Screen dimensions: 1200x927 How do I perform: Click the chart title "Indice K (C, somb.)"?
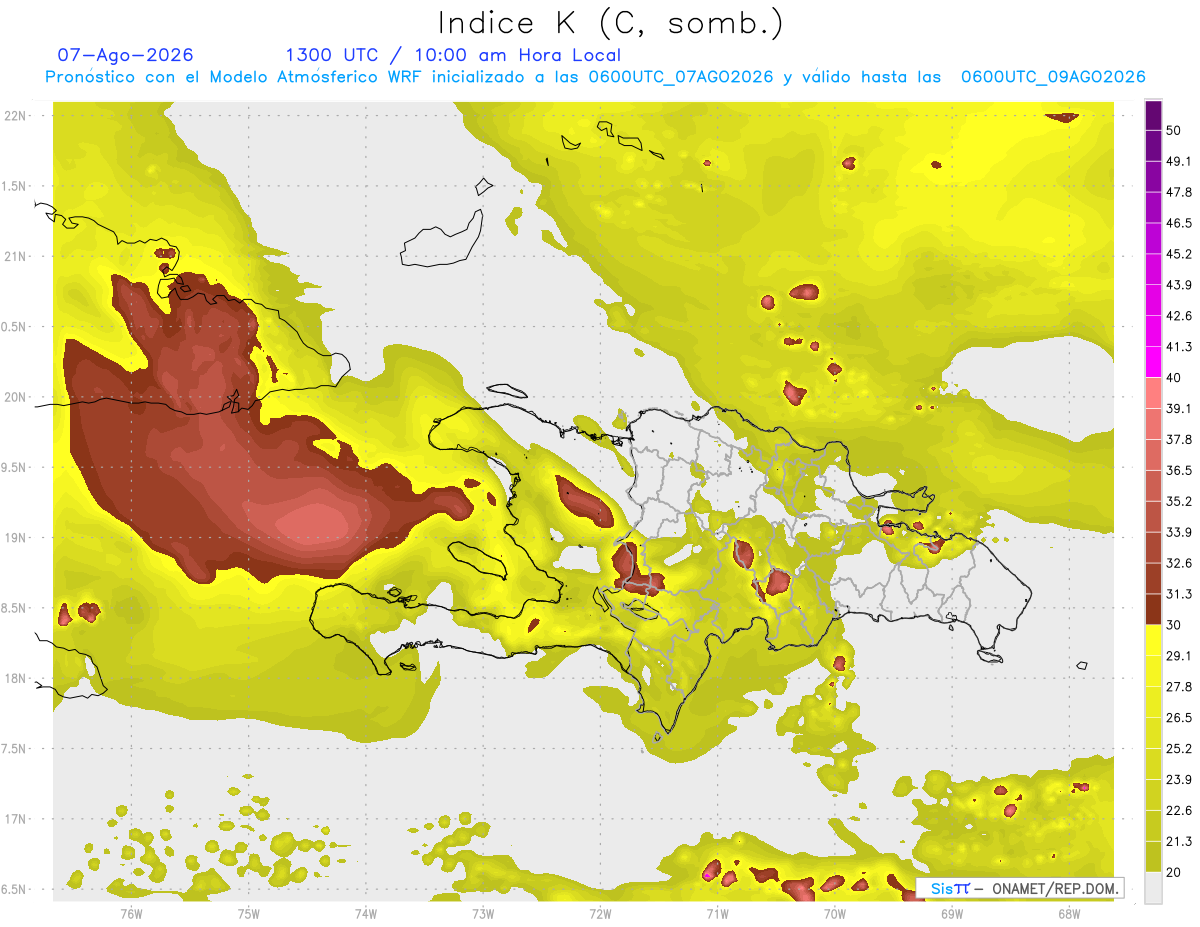(x=610, y=23)
